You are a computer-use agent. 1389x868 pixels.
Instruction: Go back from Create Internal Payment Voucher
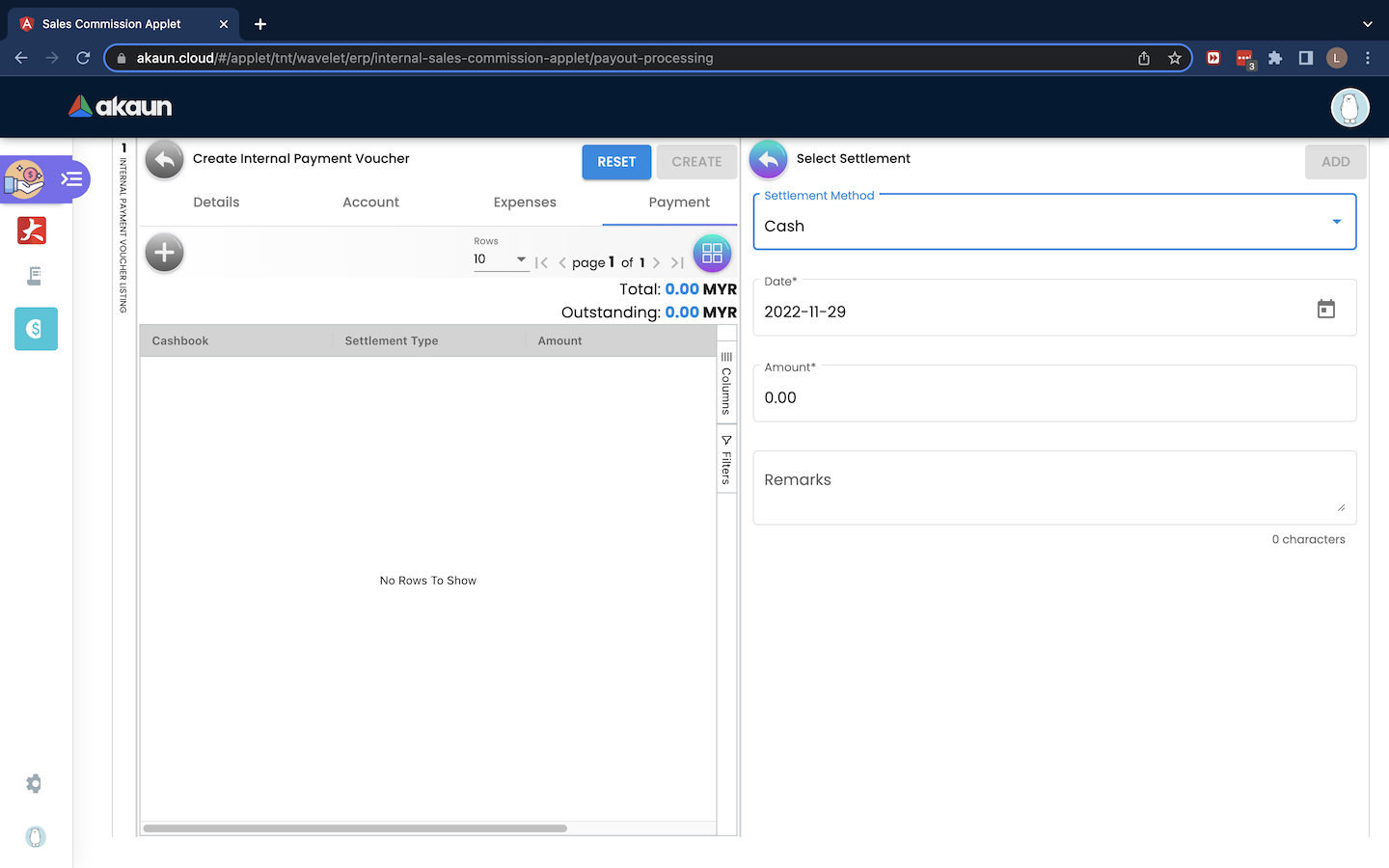pyautogui.click(x=165, y=160)
